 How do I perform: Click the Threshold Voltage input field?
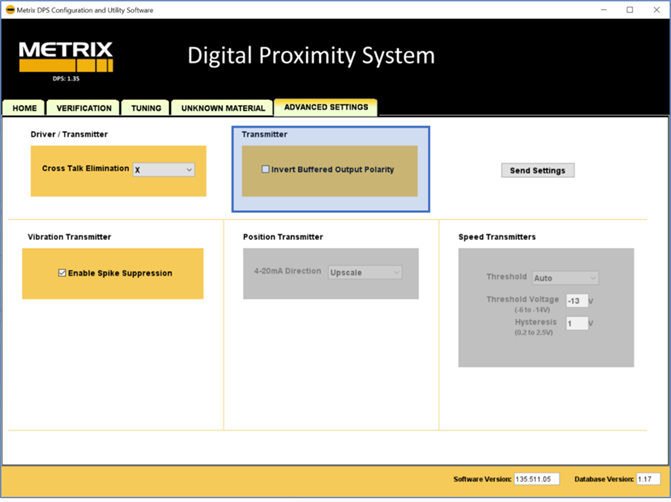[575, 301]
